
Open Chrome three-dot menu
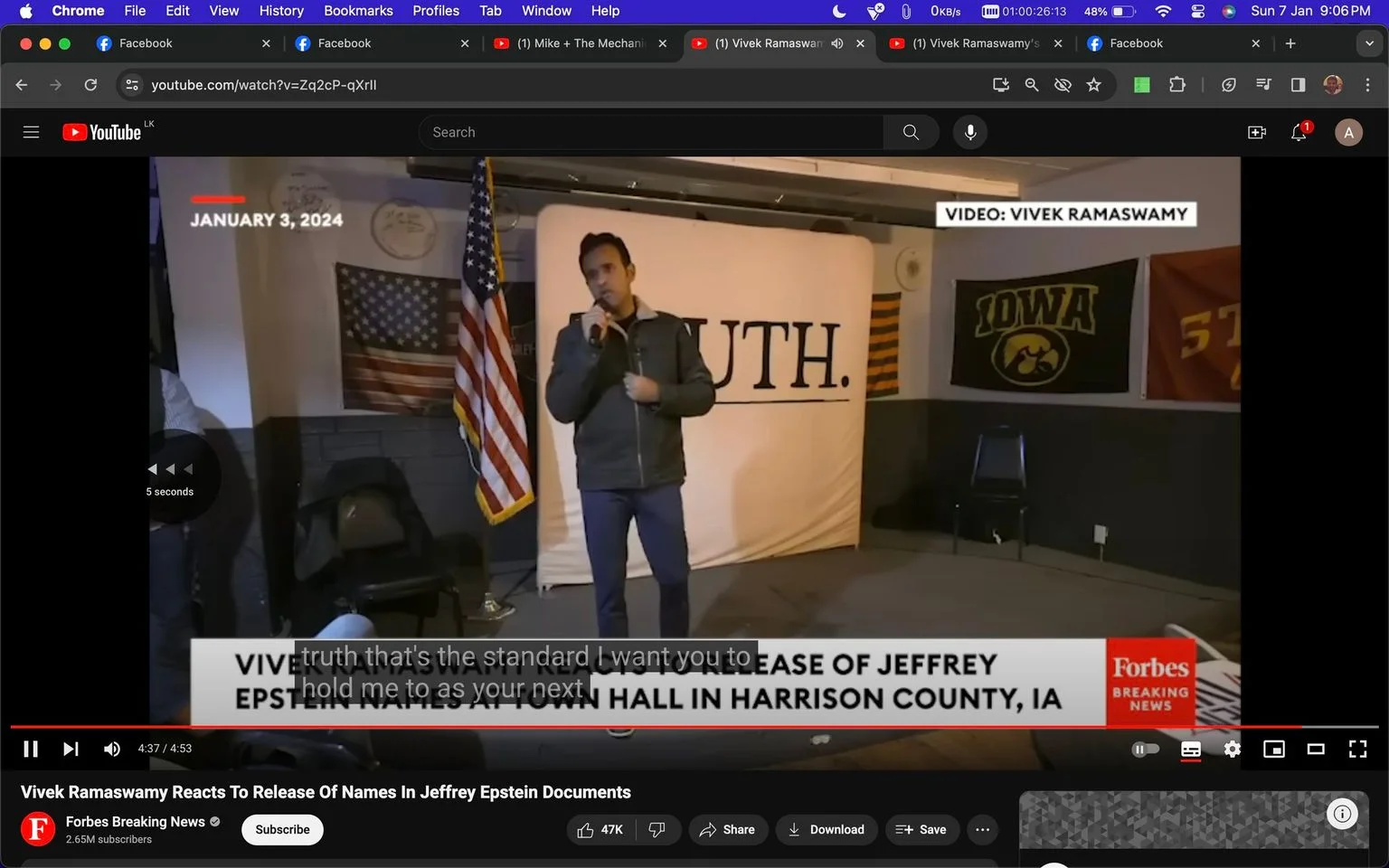pyautogui.click(x=1367, y=85)
